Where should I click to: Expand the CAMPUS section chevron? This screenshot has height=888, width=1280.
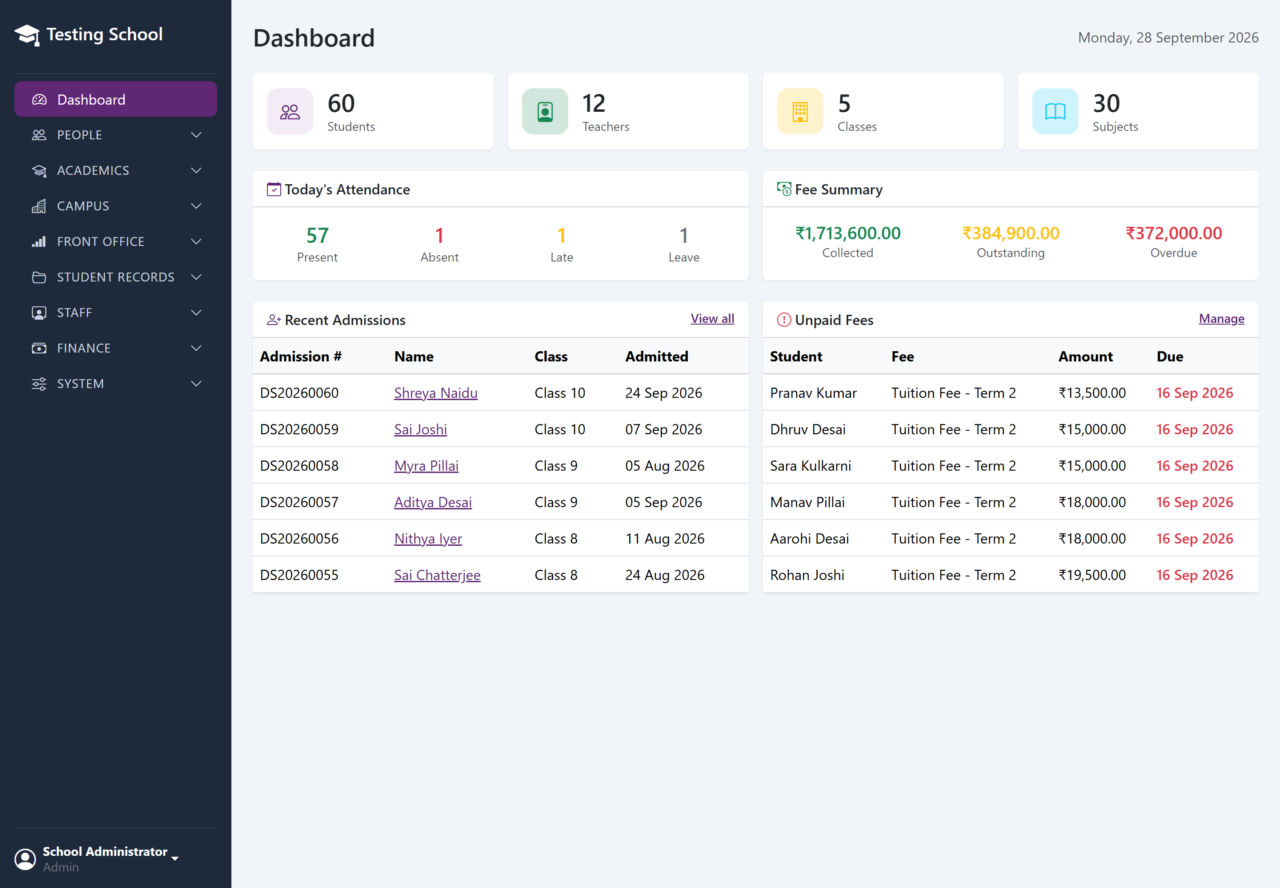pyautogui.click(x=196, y=206)
